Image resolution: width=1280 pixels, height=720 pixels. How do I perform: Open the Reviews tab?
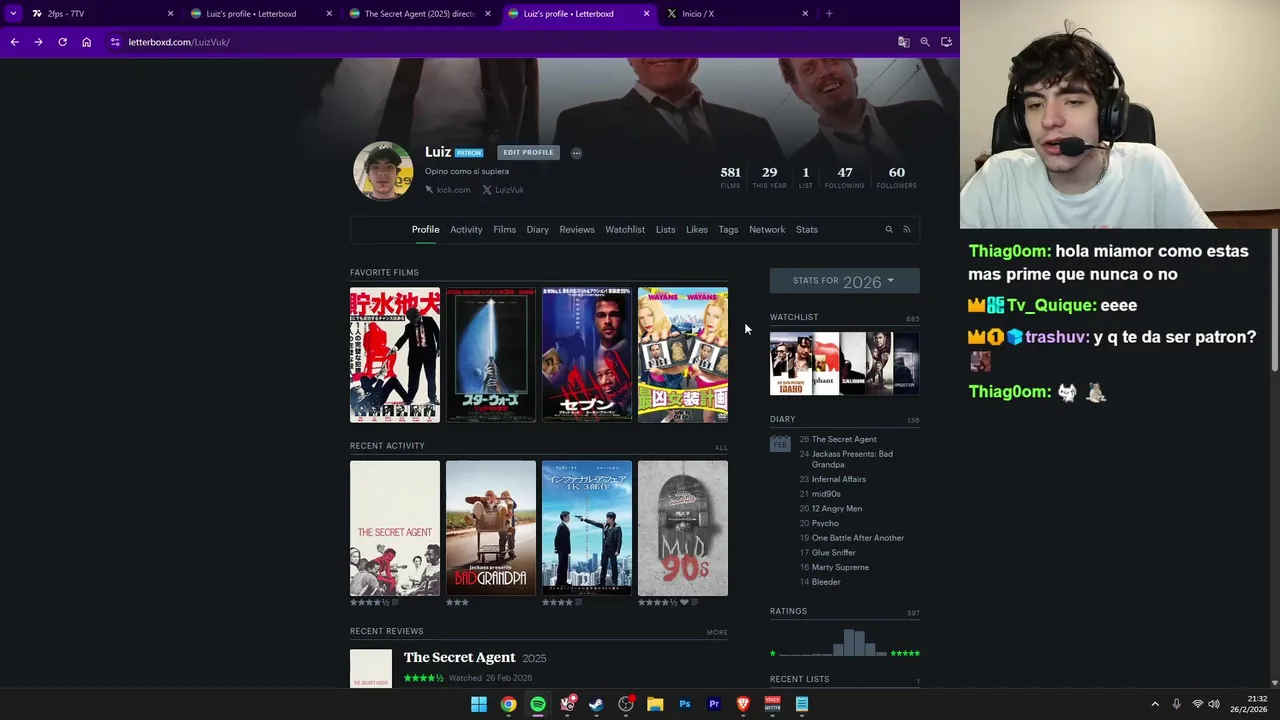click(577, 230)
